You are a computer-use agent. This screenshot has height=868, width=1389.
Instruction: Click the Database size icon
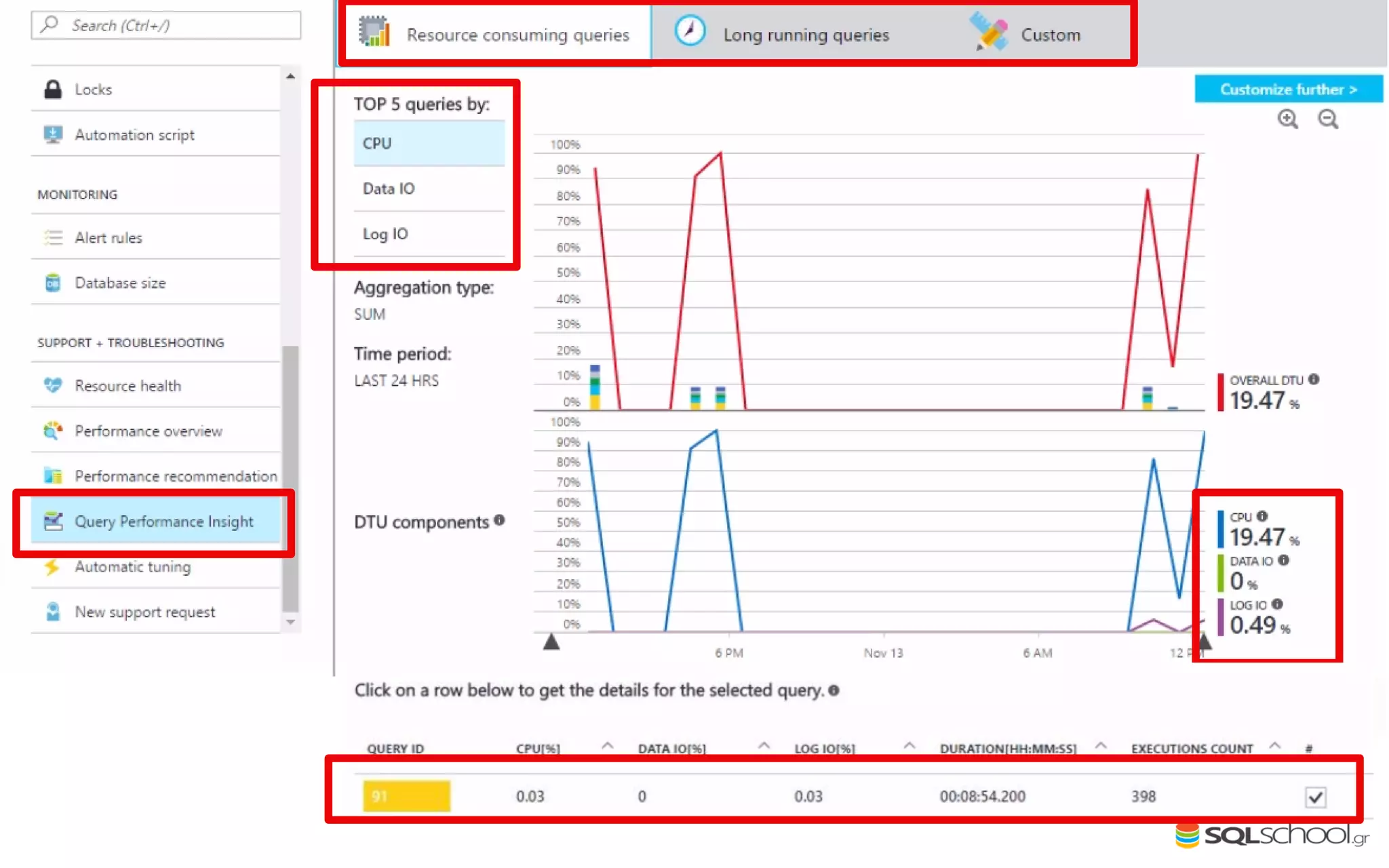53,283
